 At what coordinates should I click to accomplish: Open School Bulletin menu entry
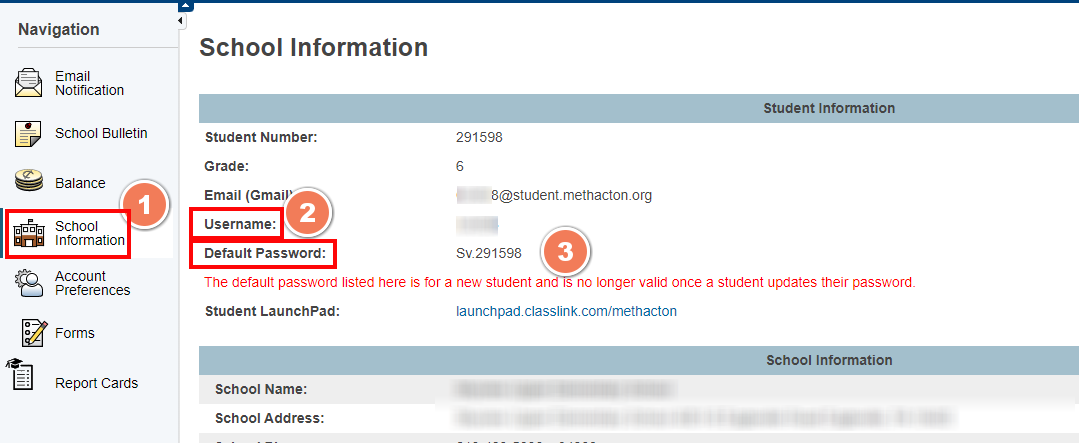(101, 133)
